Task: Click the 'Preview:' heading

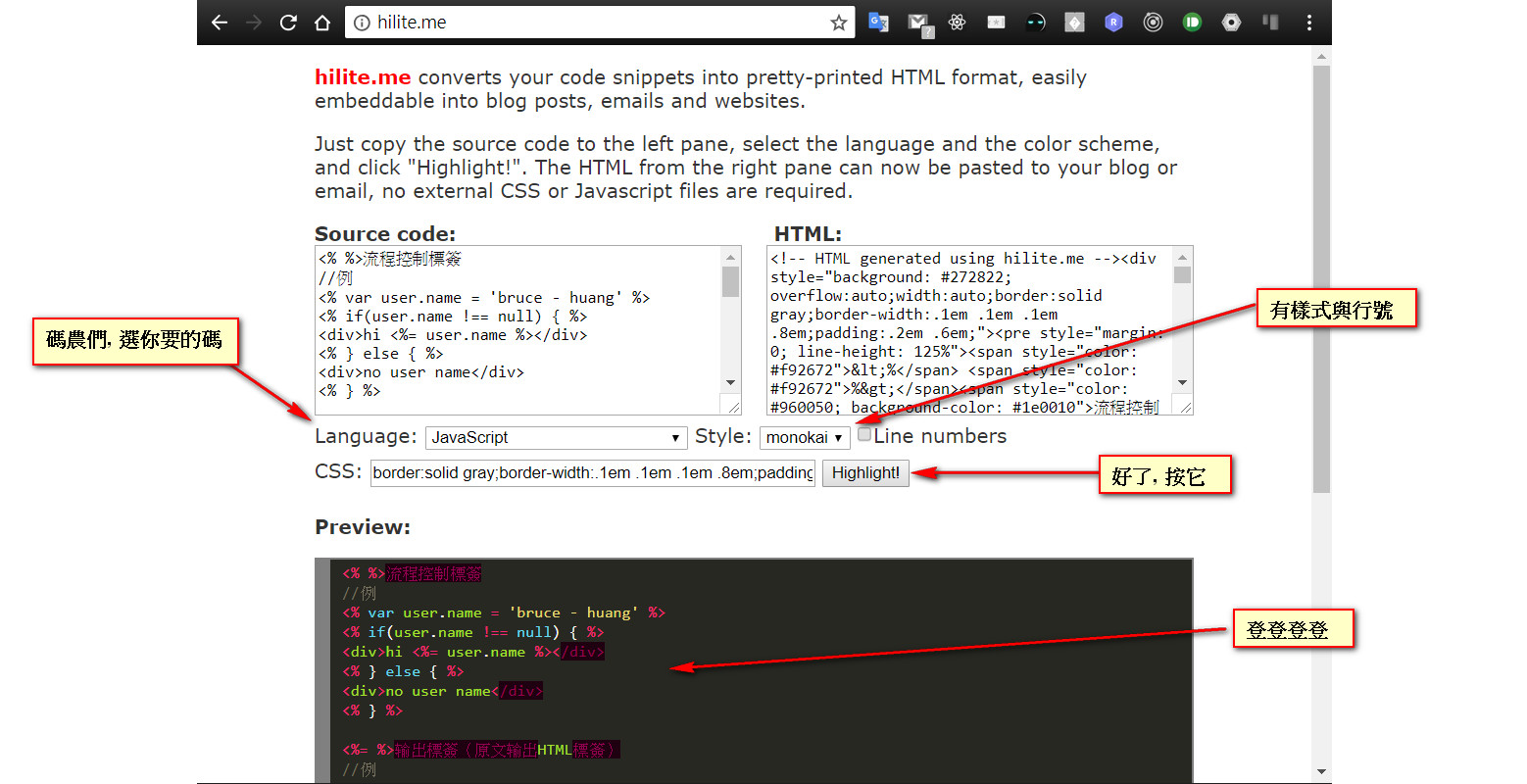Action: [x=363, y=527]
